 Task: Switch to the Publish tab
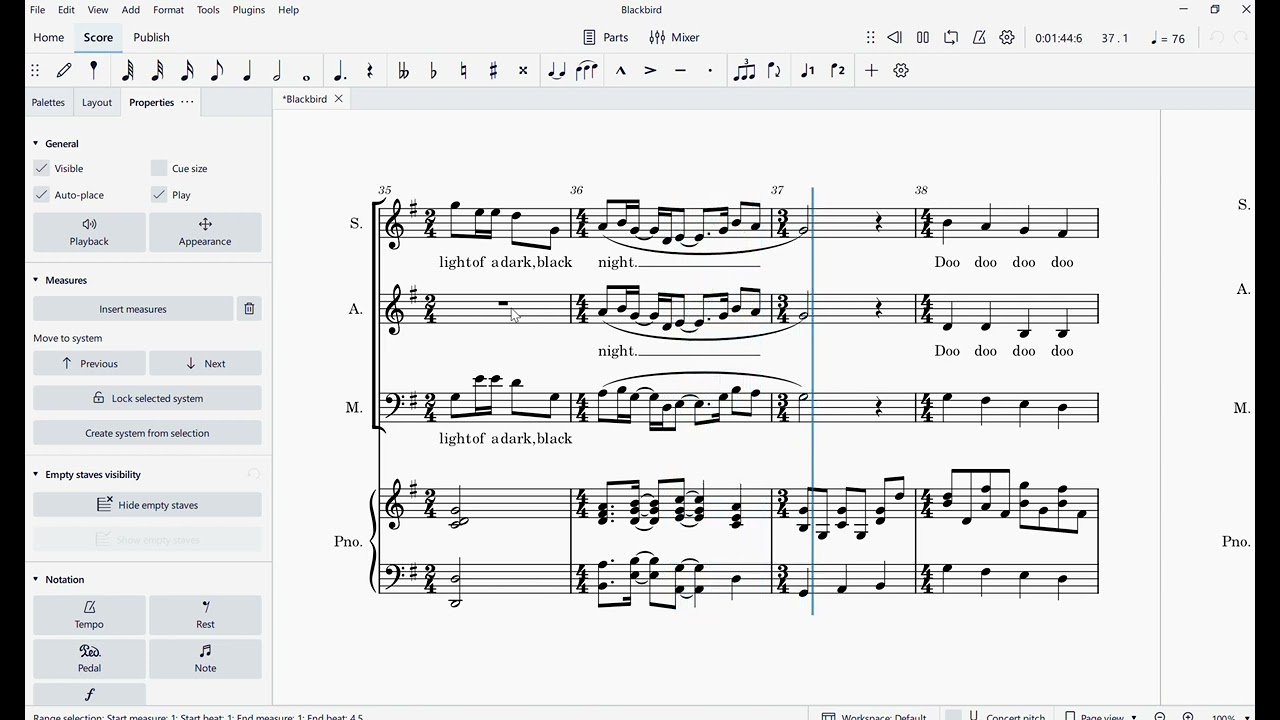[151, 38]
